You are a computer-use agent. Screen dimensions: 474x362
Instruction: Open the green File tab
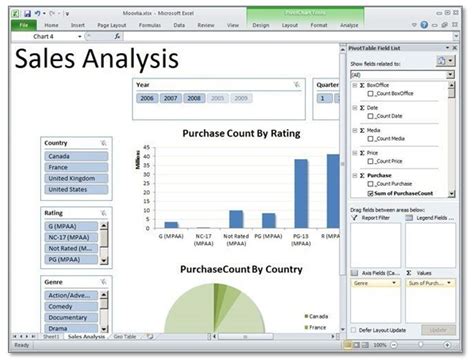tap(24, 25)
